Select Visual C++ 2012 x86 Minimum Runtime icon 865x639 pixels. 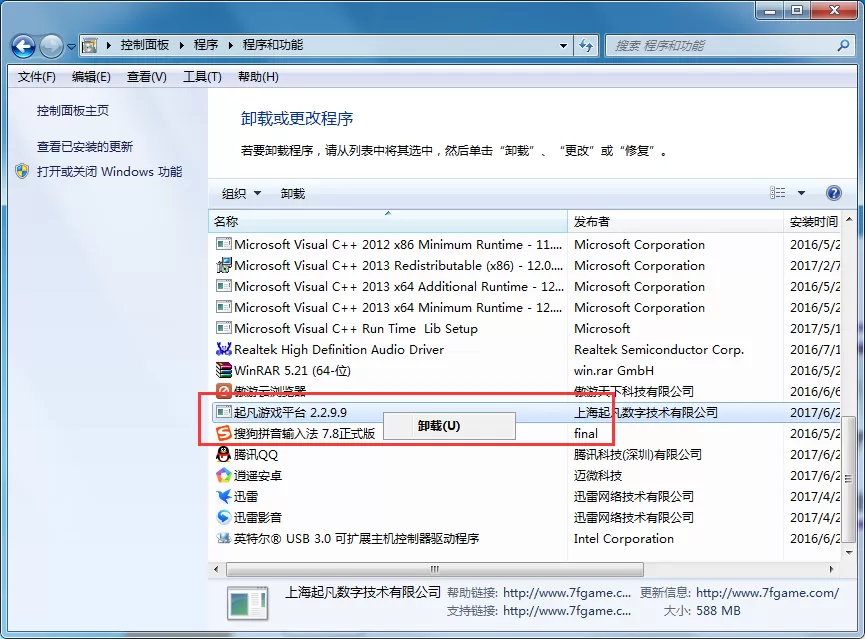pyautogui.click(x=223, y=244)
